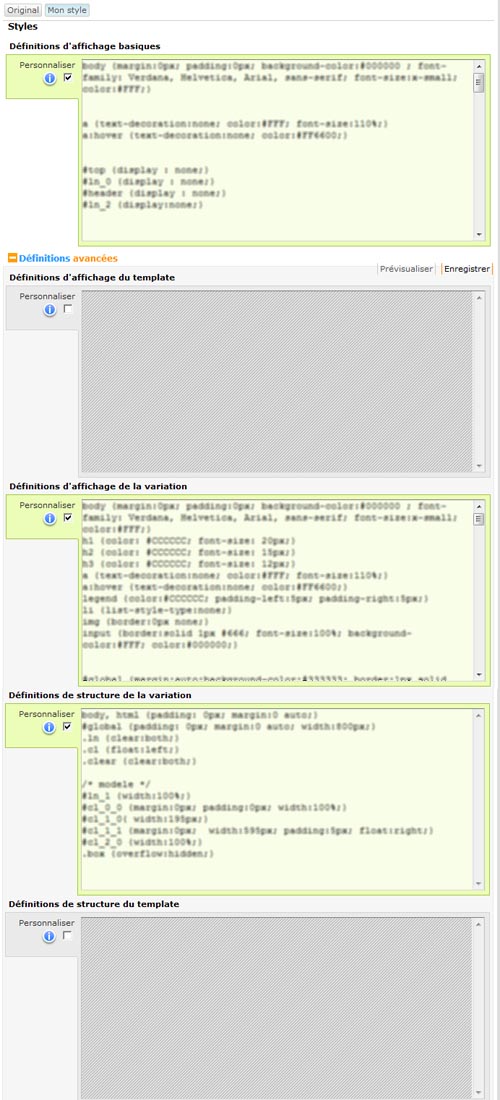Select the Mon style tab
Screen dimensions: 500x1100
tap(67, 11)
